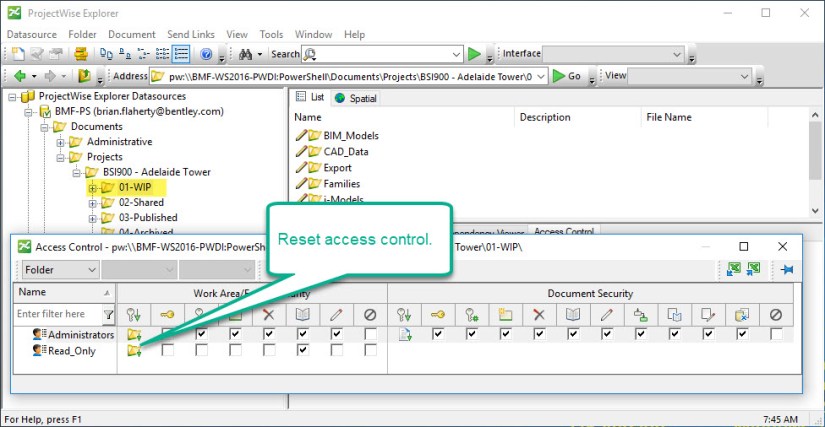Screen dimensions: 825x427
Task: Click the Enter filter here field
Action: (57, 314)
